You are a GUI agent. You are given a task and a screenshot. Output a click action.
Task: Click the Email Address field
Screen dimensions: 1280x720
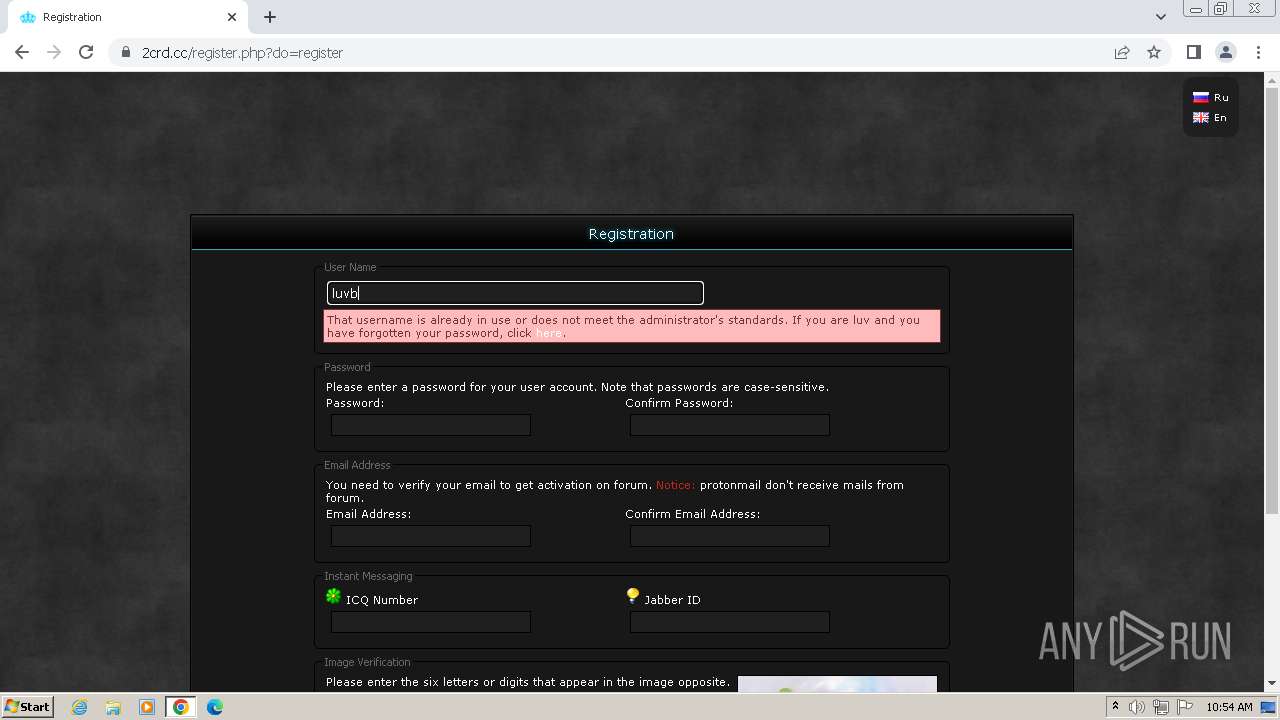(x=431, y=536)
